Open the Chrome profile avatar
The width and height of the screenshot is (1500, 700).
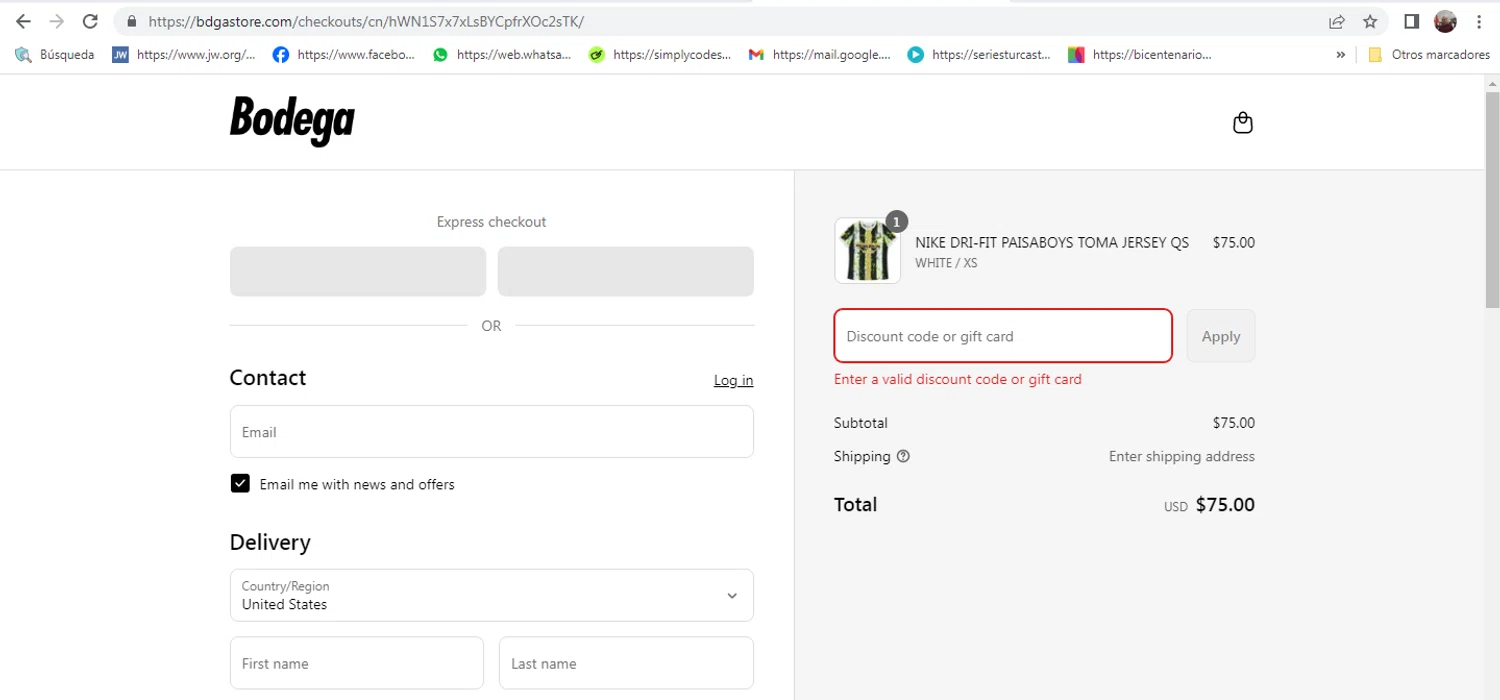pyautogui.click(x=1444, y=21)
